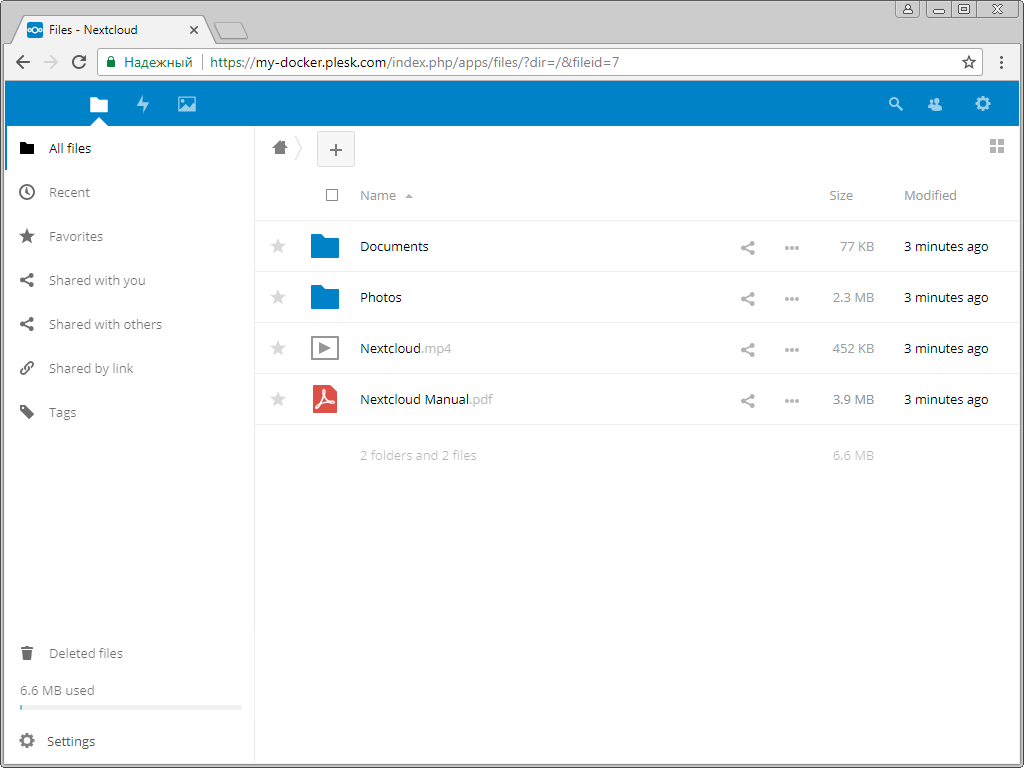
Task: Open a new browser tab
Action: click(231, 31)
